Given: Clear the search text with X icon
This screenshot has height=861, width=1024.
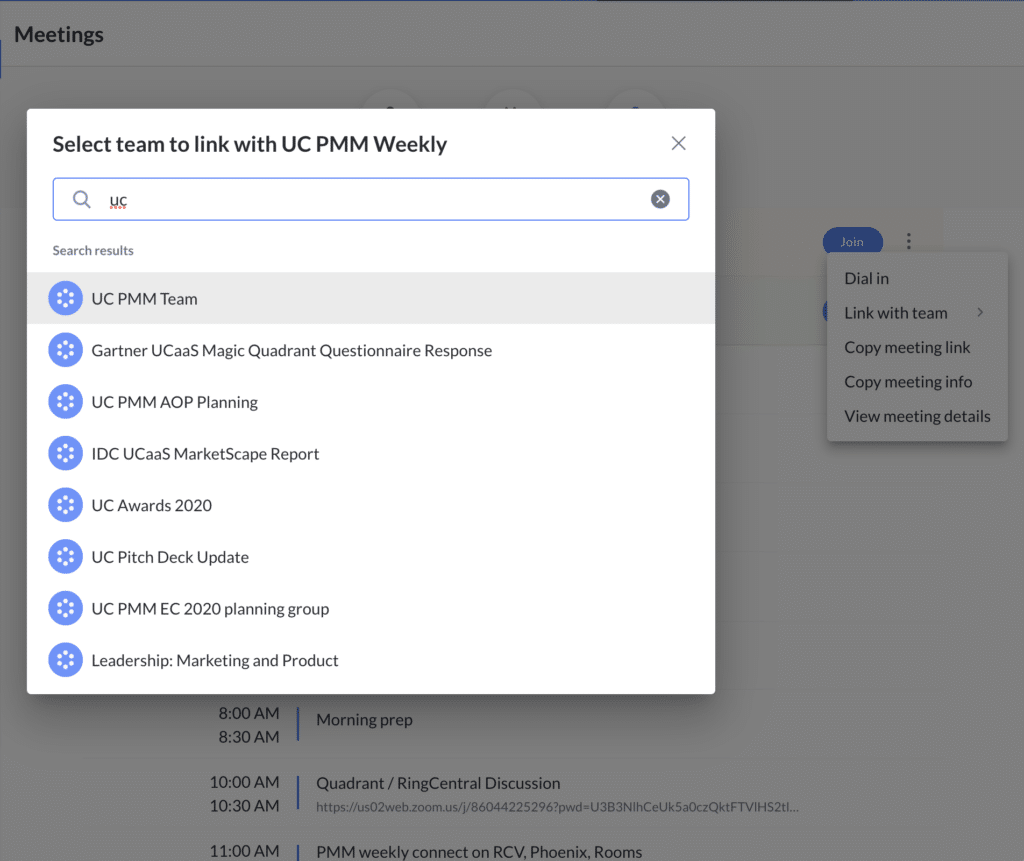Looking at the screenshot, I should point(660,199).
